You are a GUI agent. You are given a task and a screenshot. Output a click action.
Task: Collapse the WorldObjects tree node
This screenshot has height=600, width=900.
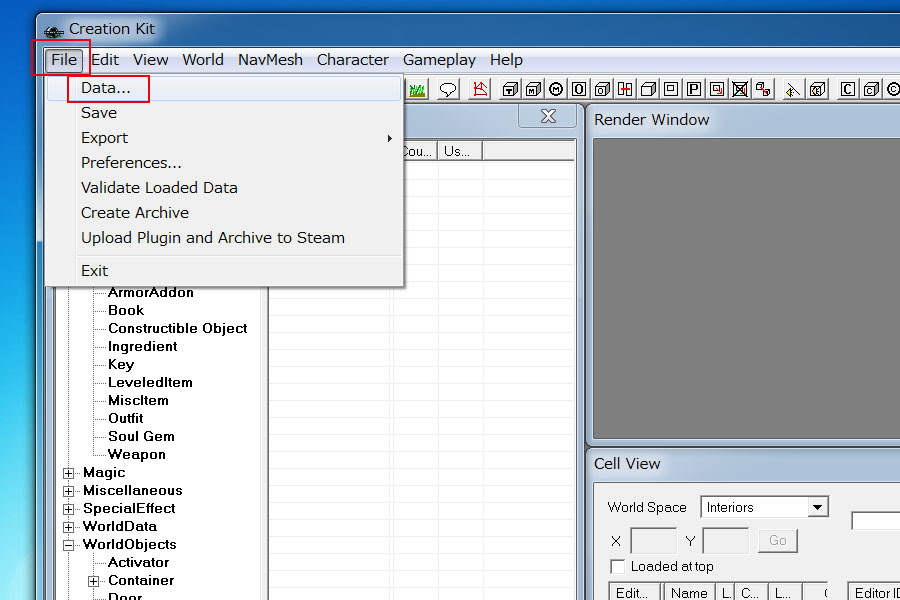[68, 545]
